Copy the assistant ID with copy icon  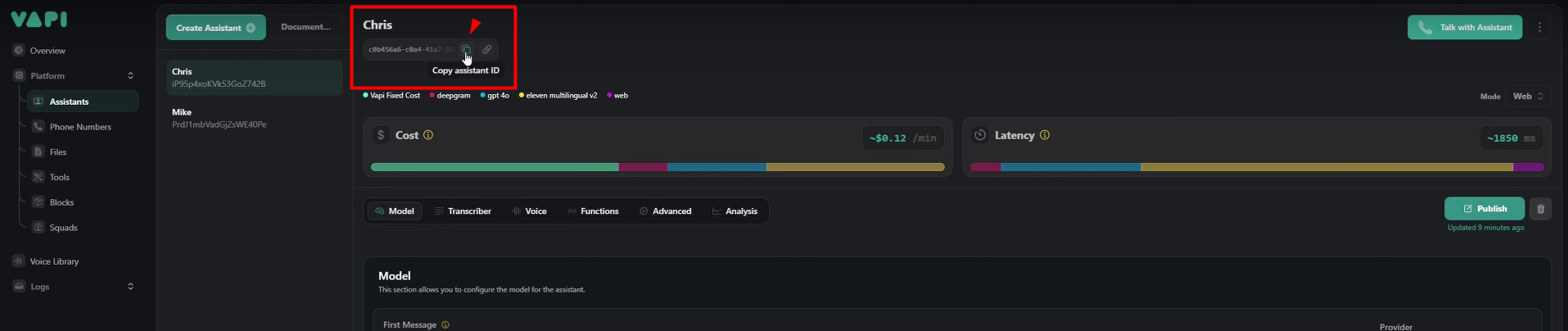coord(466,49)
